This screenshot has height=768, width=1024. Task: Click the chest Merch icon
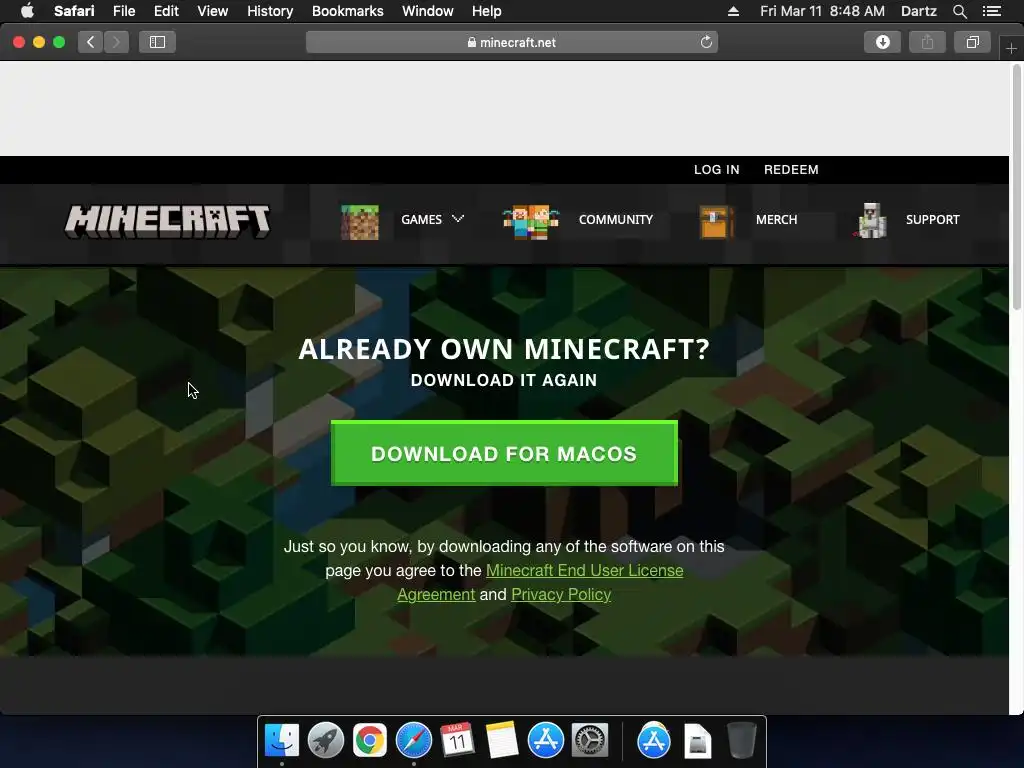[x=716, y=222]
